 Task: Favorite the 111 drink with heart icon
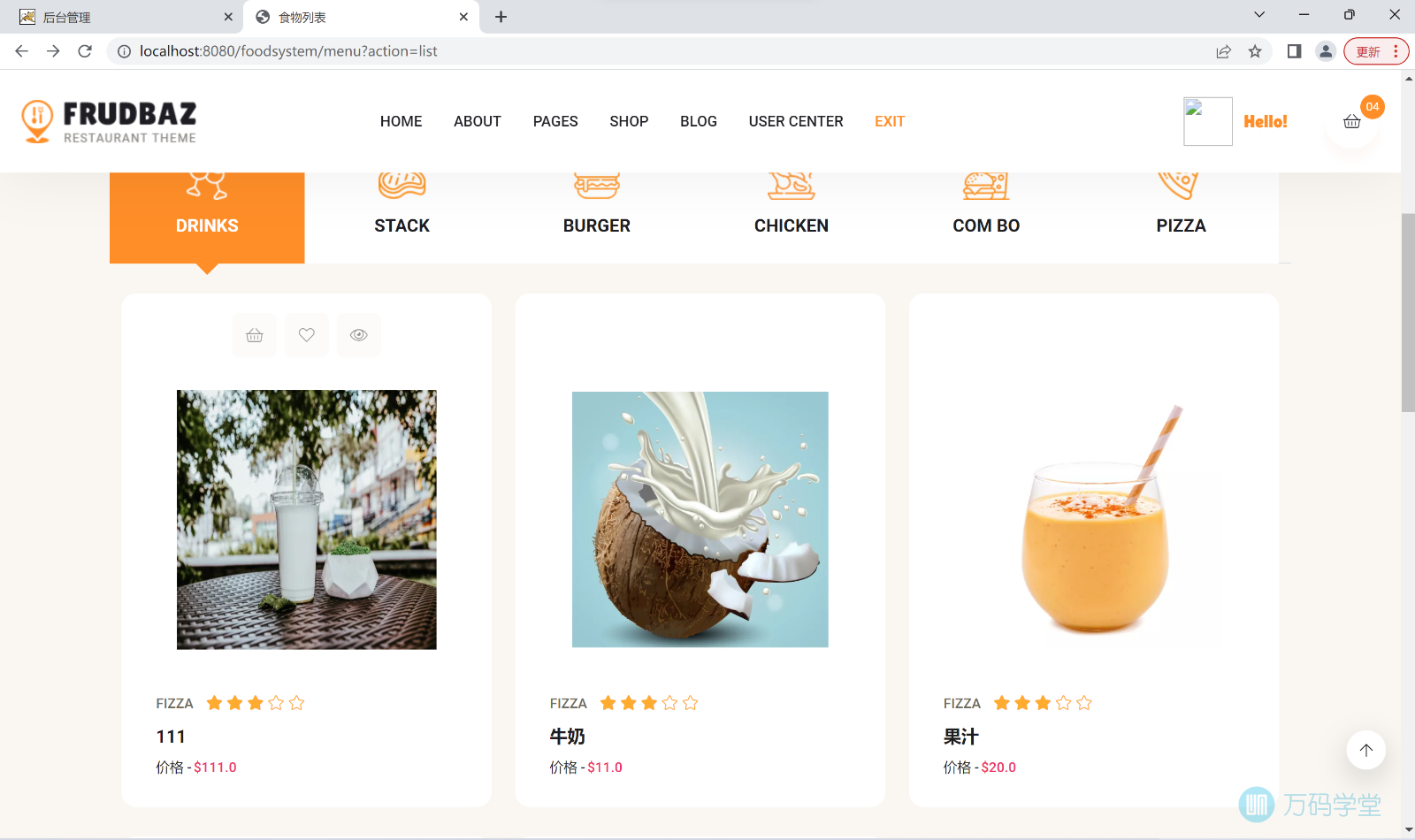coord(307,335)
